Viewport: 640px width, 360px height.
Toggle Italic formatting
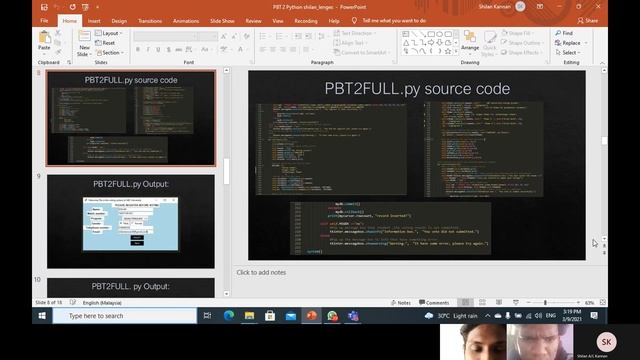pos(148,49)
